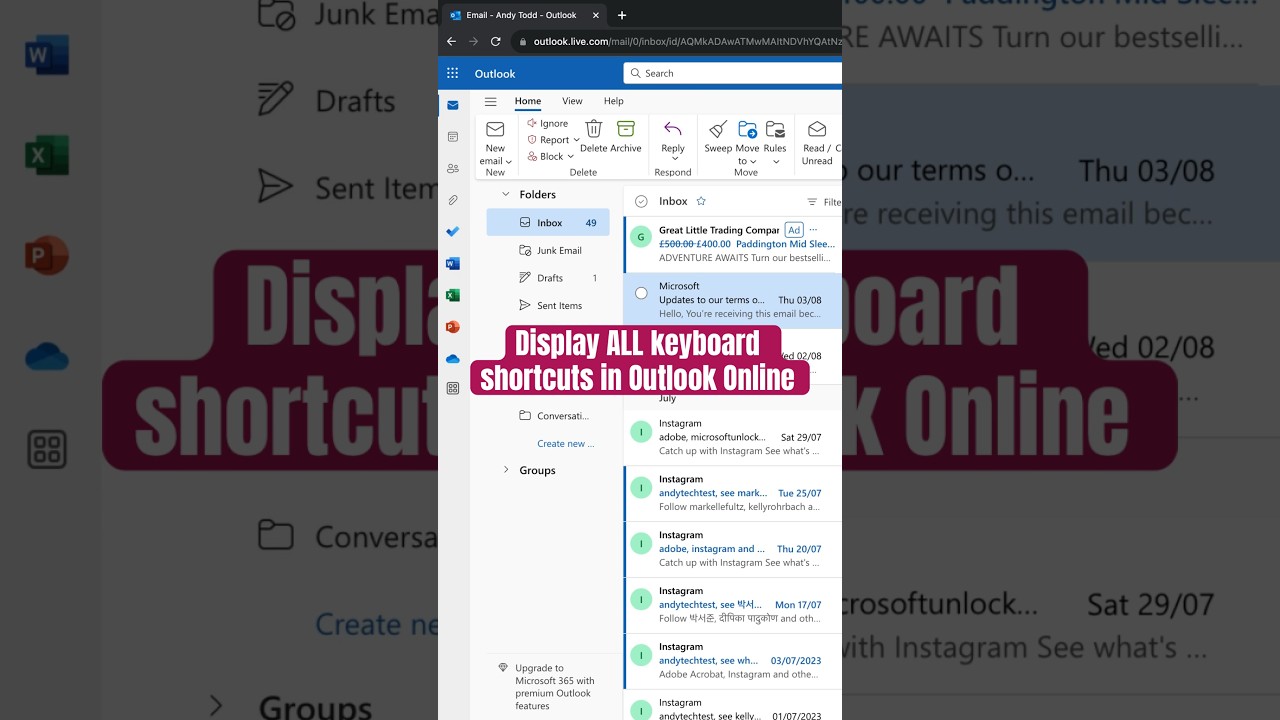Open the Move to dropdown arrow
This screenshot has height=720, width=1280.
(753, 161)
